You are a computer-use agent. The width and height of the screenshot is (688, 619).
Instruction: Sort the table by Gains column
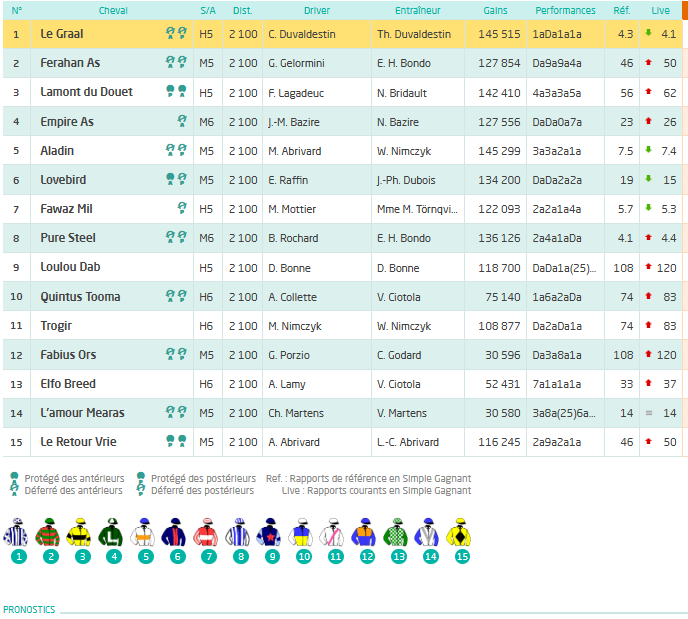(x=495, y=11)
